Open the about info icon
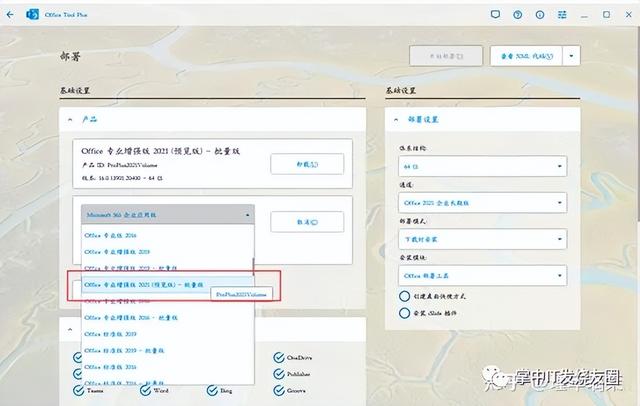The height and width of the screenshot is (406, 640). coord(540,15)
